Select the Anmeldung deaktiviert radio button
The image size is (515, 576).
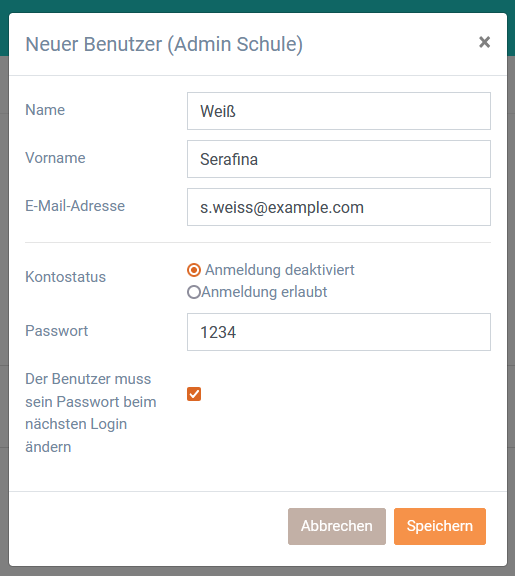(x=194, y=270)
